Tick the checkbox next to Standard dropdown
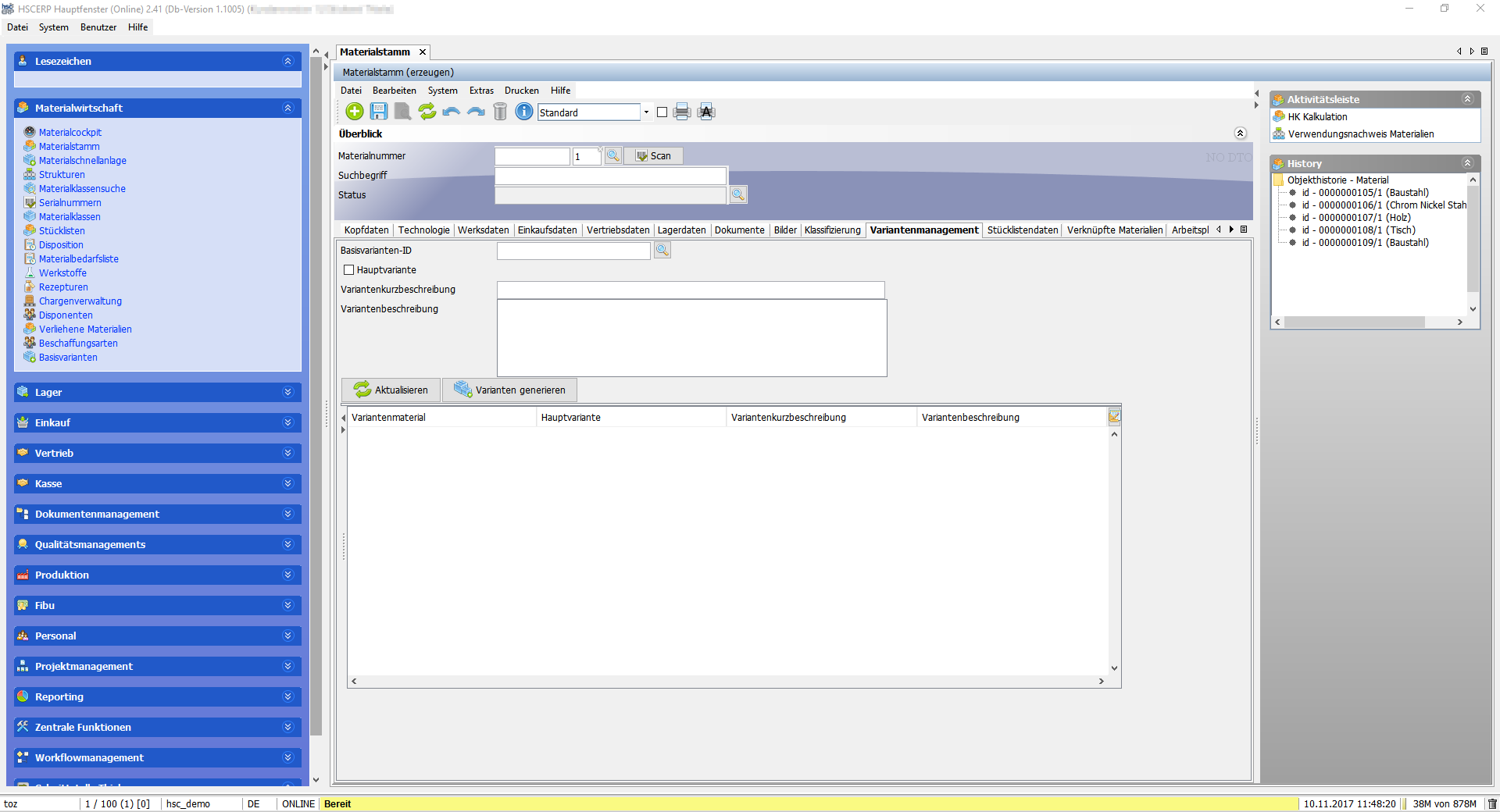The width and height of the screenshot is (1500, 812). tap(662, 112)
